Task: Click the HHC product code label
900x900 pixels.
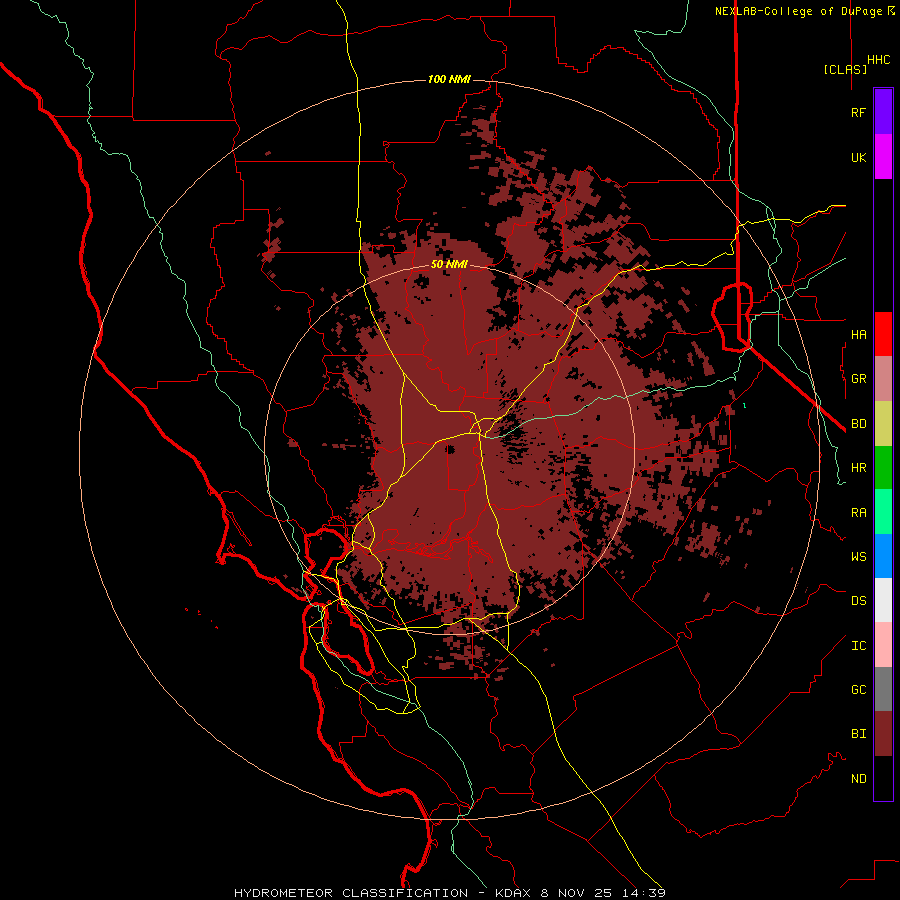Action: click(x=879, y=60)
